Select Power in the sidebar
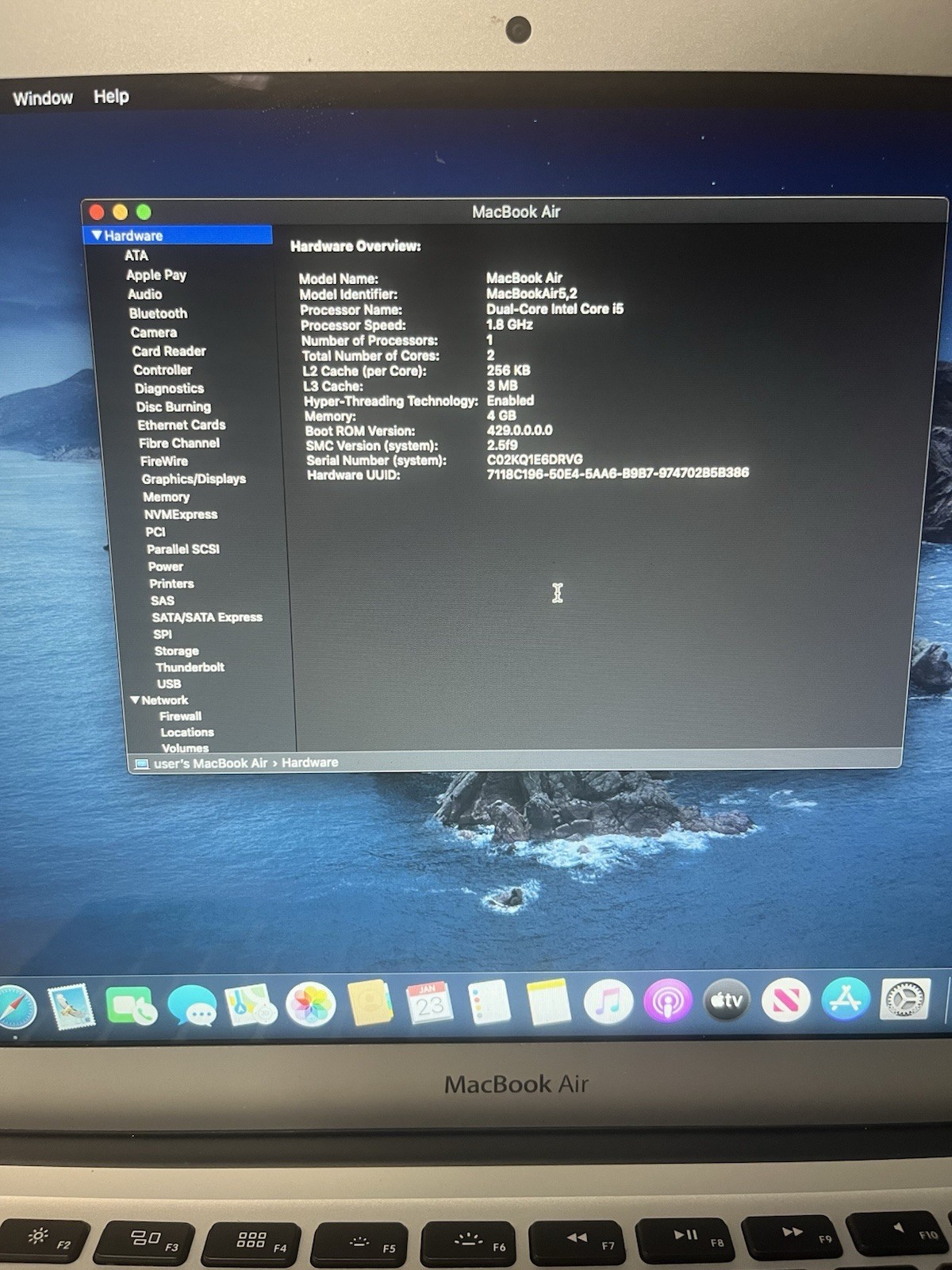952x1270 pixels. [166, 567]
